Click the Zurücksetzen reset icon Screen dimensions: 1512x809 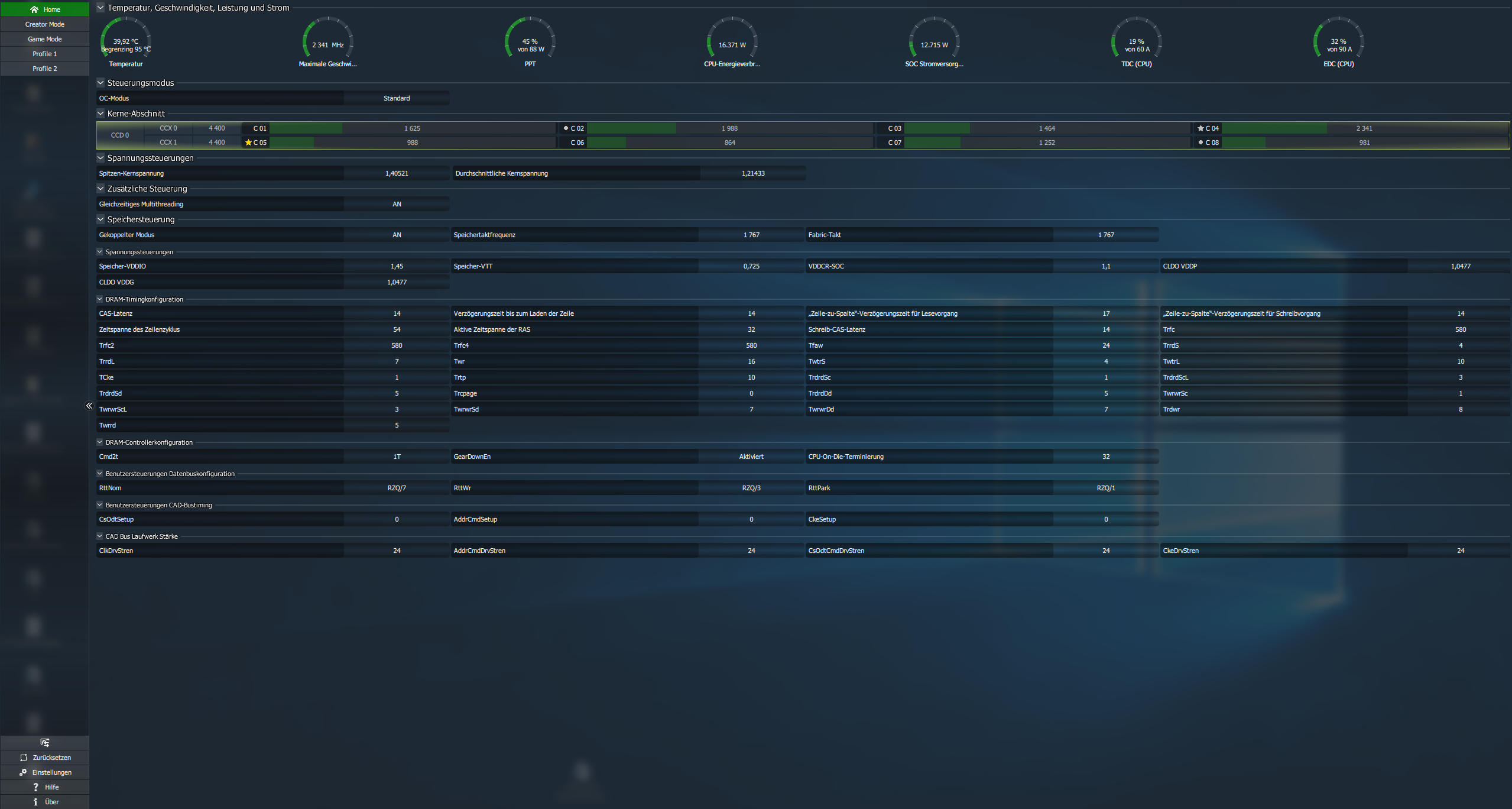(x=24, y=758)
